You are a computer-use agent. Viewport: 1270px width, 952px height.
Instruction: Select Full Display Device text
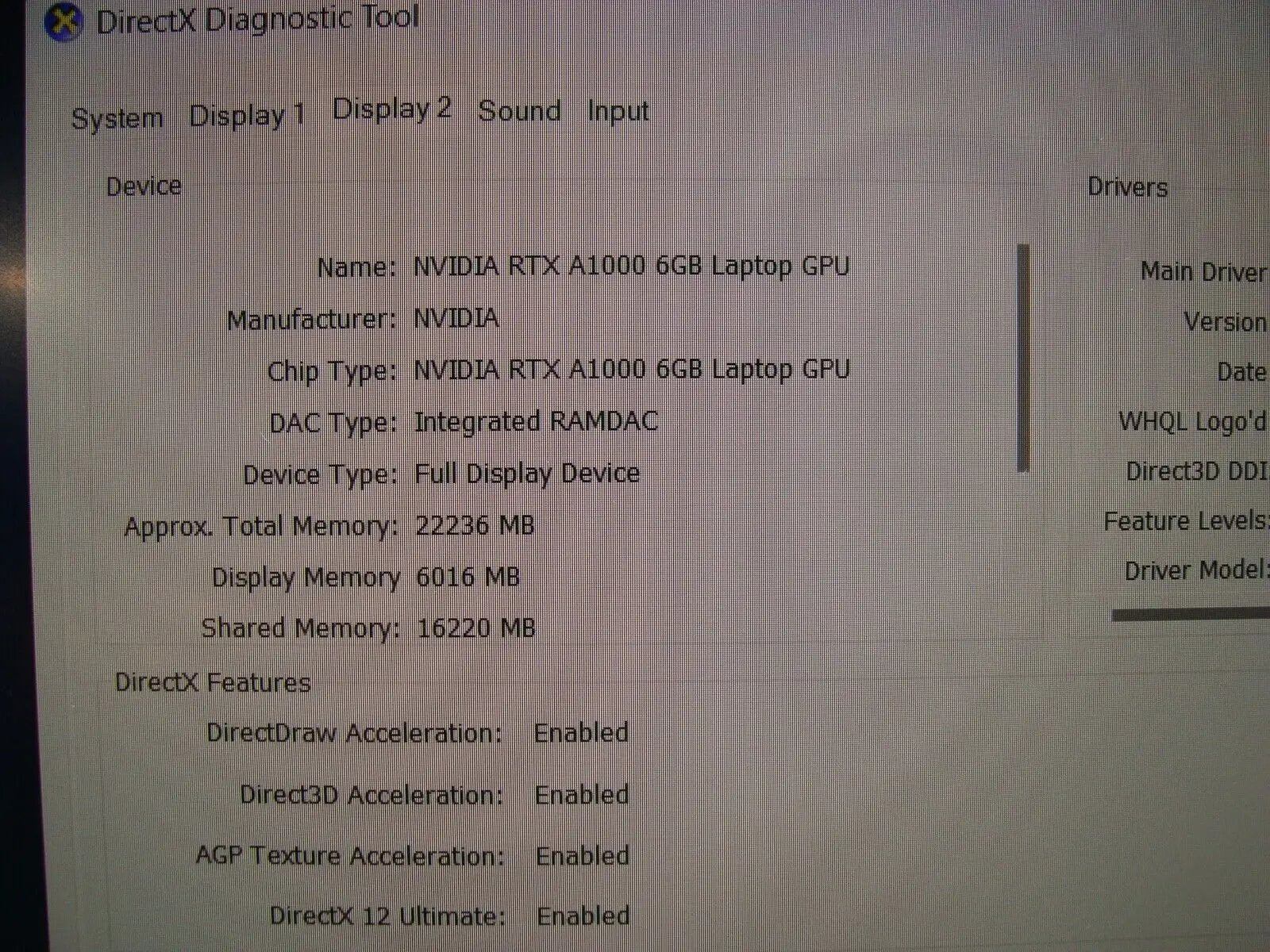527,474
